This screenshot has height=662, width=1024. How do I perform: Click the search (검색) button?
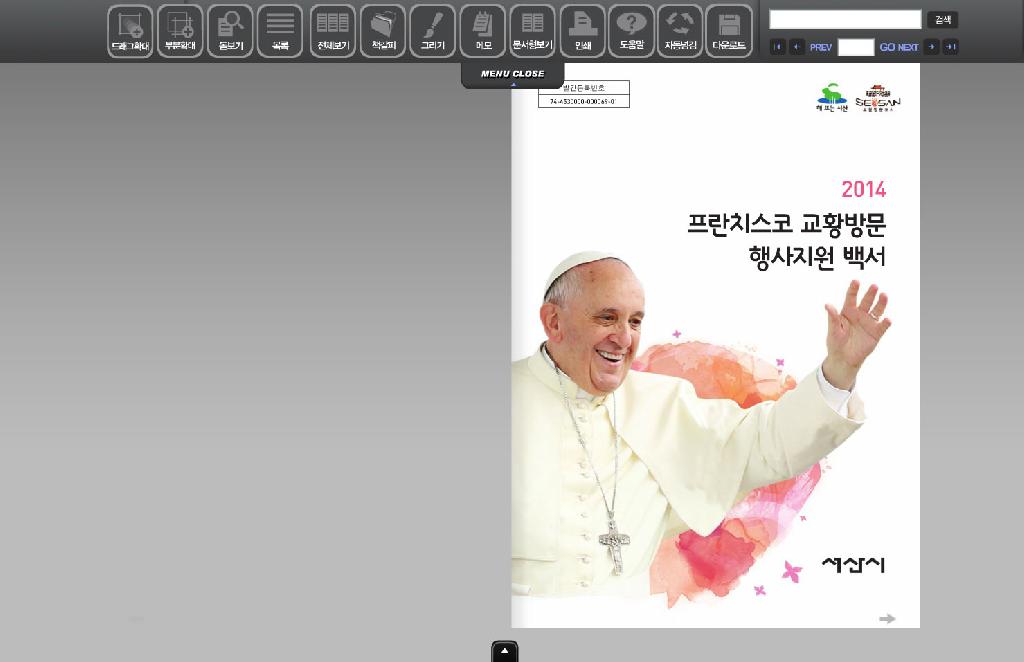tap(942, 20)
